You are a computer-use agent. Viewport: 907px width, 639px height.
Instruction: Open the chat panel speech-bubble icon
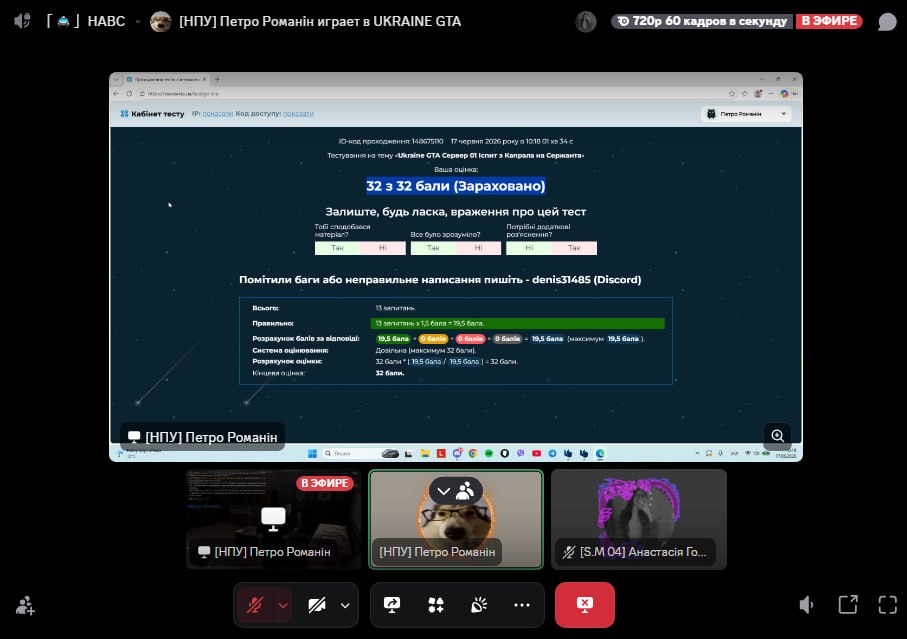[x=887, y=21]
